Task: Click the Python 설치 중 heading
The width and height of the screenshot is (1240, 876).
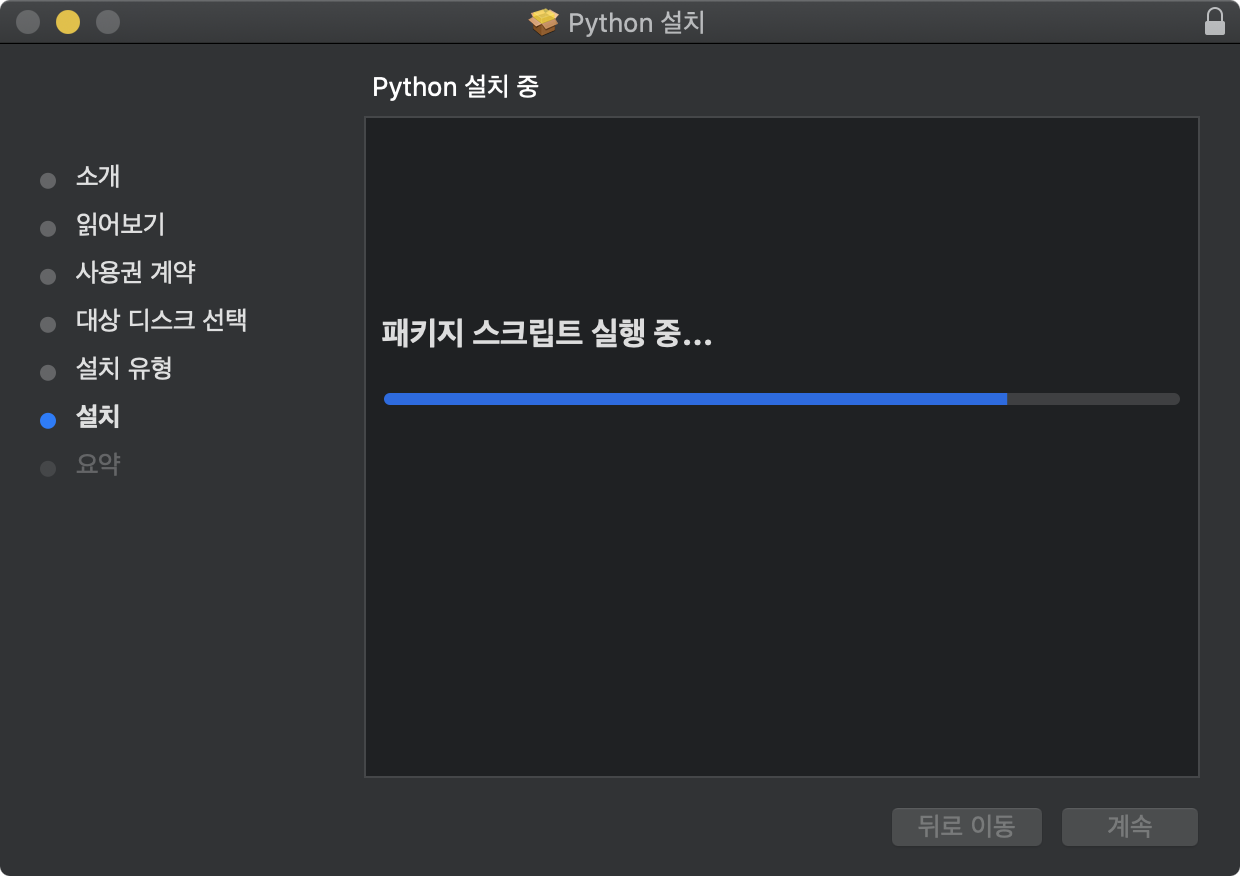Action: click(456, 87)
